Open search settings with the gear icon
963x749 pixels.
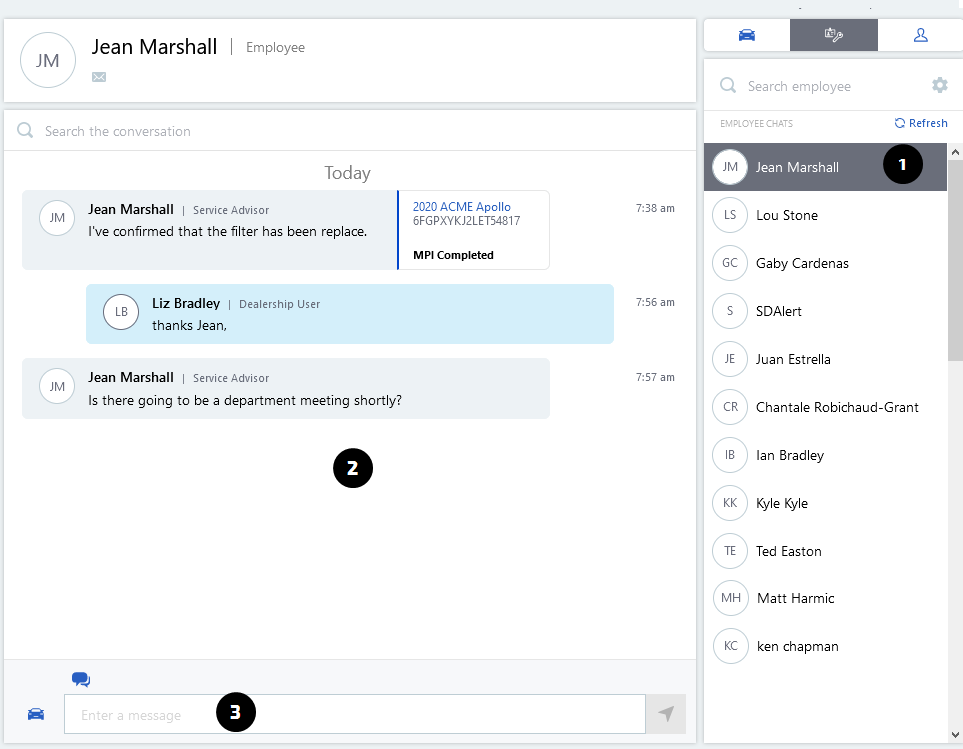[x=939, y=85]
